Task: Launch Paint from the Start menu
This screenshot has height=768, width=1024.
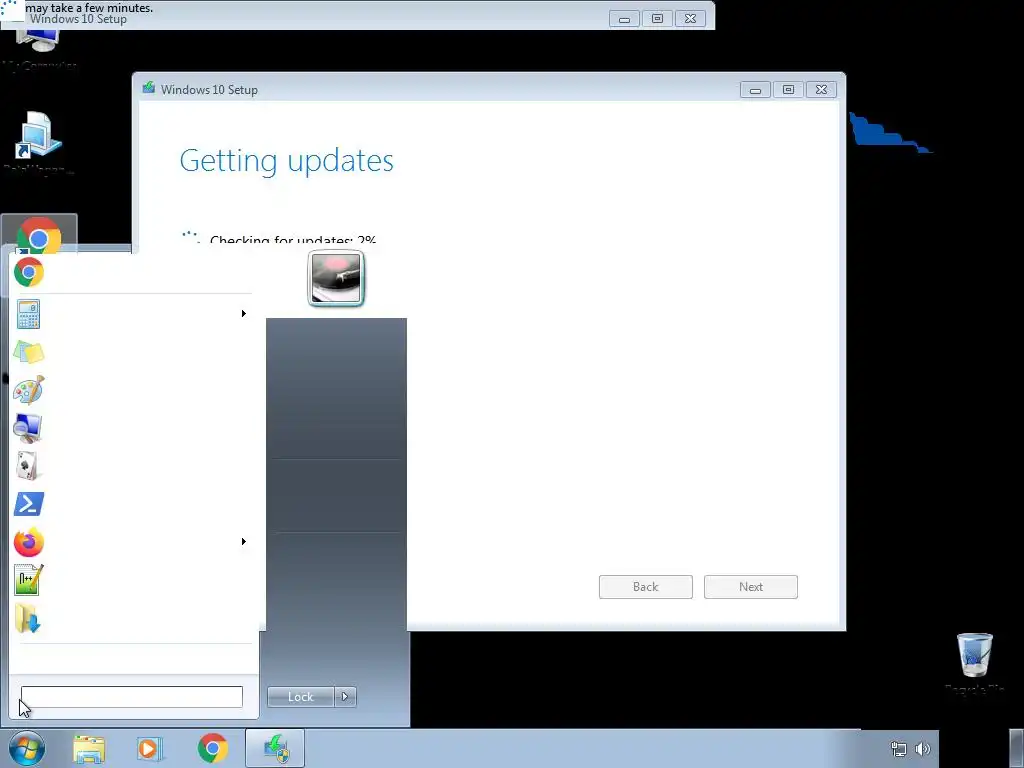Action: pyautogui.click(x=29, y=390)
